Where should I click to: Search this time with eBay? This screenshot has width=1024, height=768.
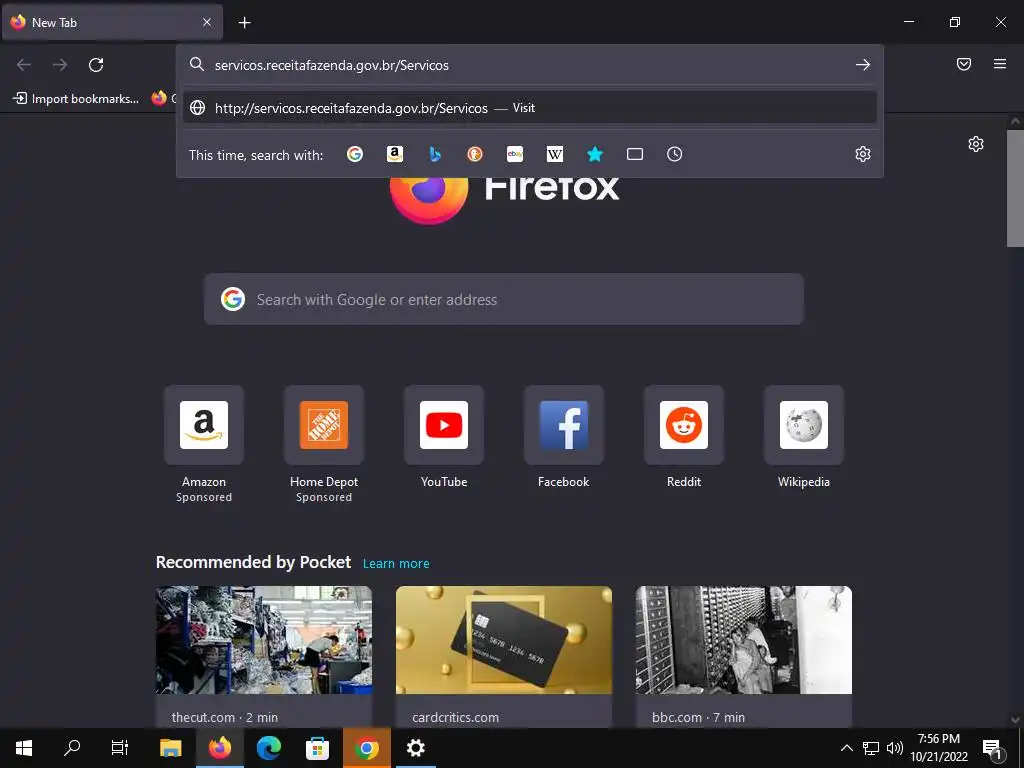click(x=515, y=154)
